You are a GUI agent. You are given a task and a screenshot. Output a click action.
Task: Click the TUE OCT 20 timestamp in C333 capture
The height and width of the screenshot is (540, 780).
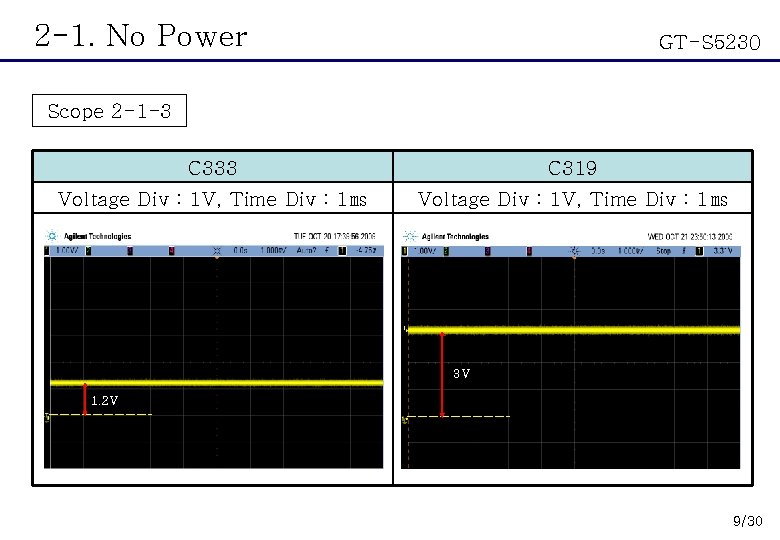[334, 236]
